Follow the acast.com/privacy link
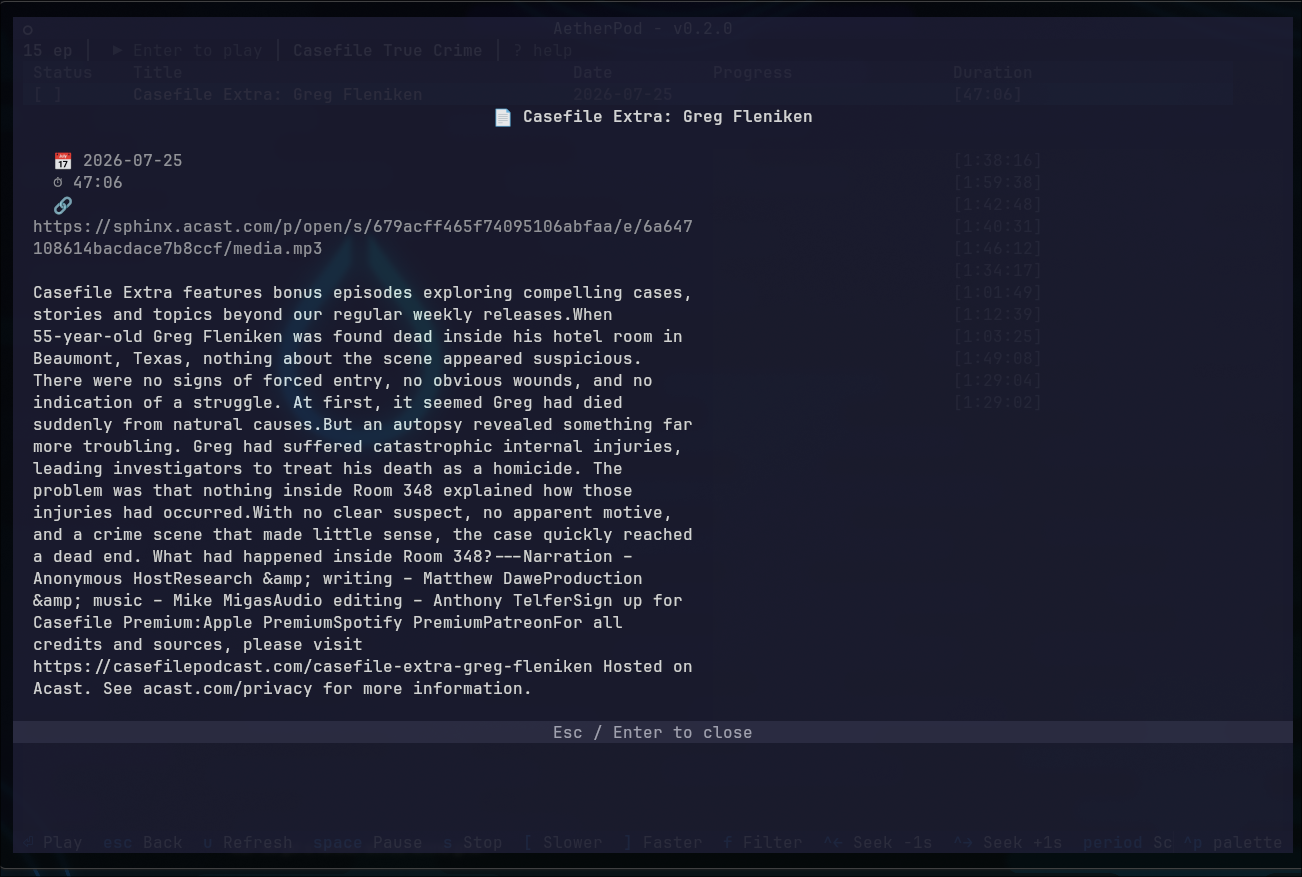This screenshot has width=1302, height=877. 233,688
